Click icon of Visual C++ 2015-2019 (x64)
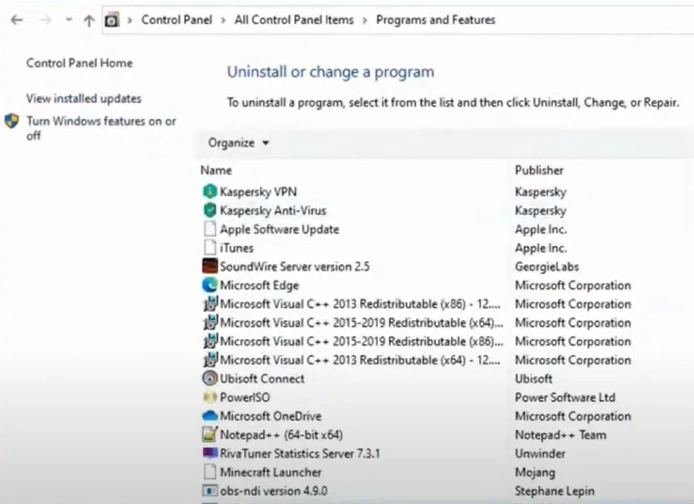694x504 pixels. point(210,323)
